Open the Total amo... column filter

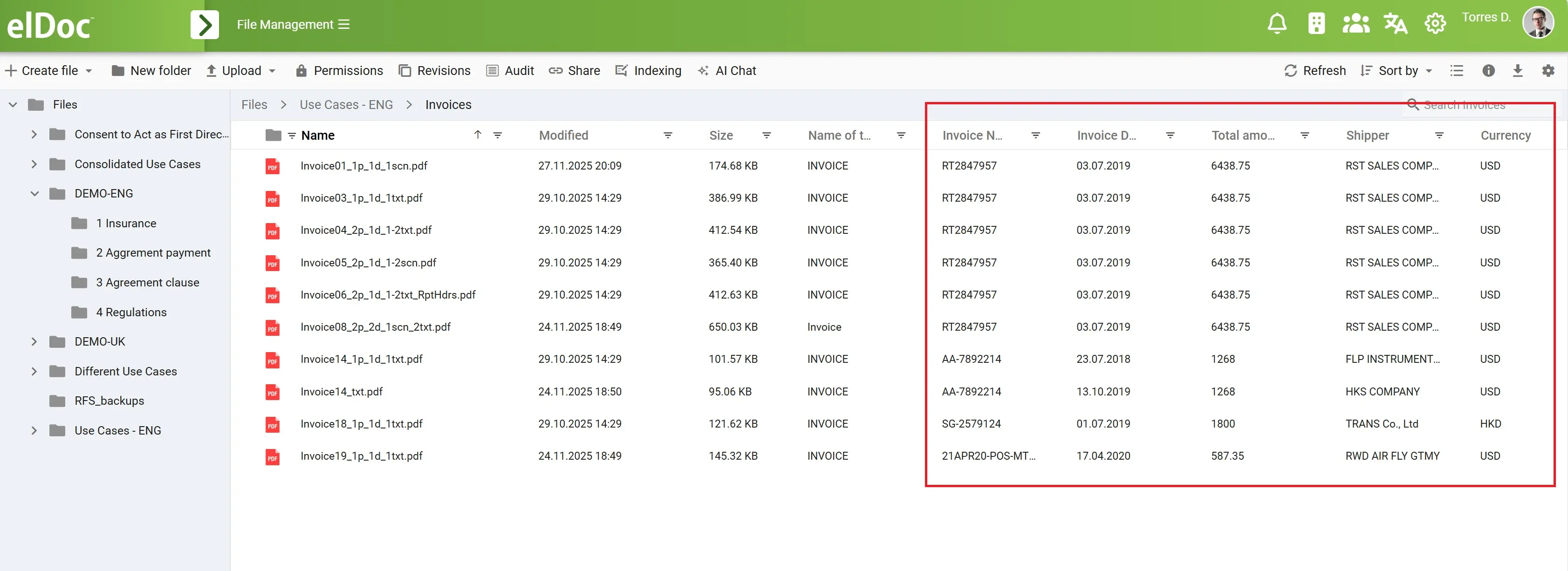[x=1304, y=135]
